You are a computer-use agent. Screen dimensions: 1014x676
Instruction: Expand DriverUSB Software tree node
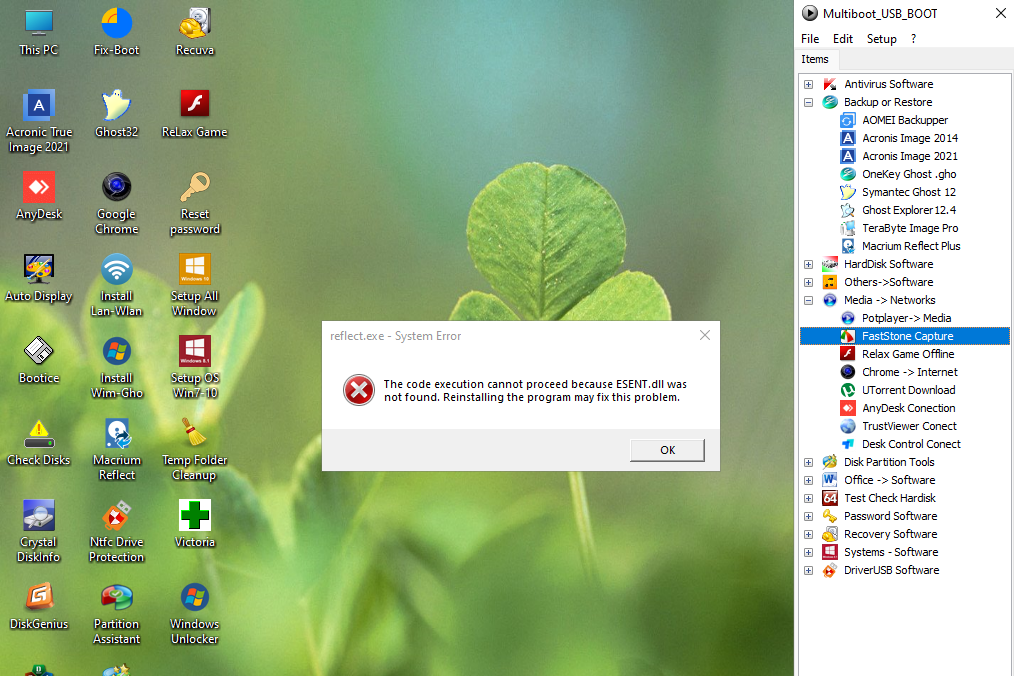(x=808, y=571)
